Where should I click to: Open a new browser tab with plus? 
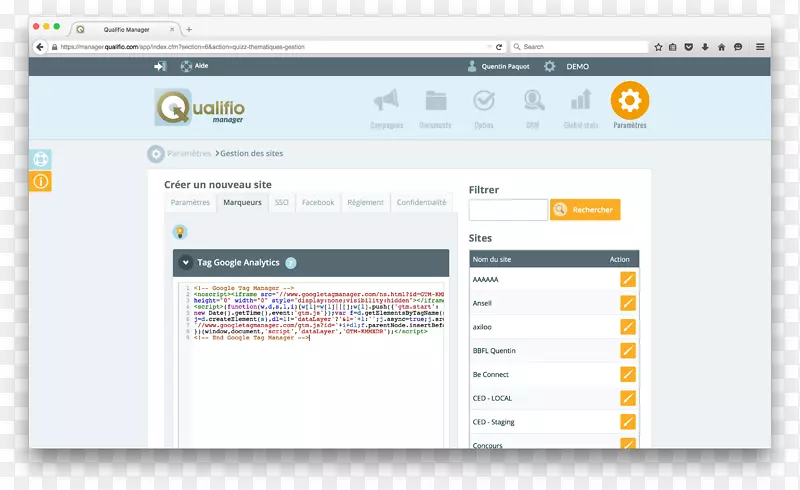189,30
